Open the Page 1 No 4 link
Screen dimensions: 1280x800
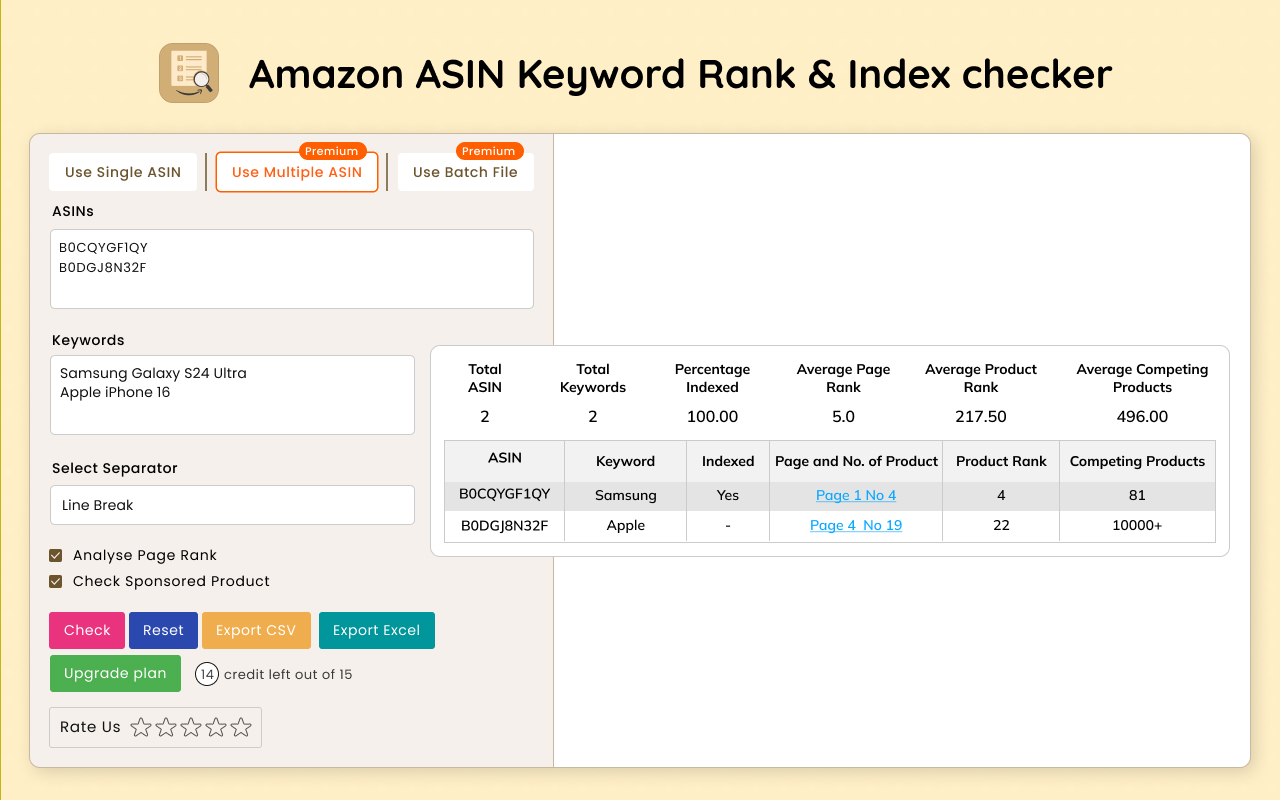click(856, 495)
